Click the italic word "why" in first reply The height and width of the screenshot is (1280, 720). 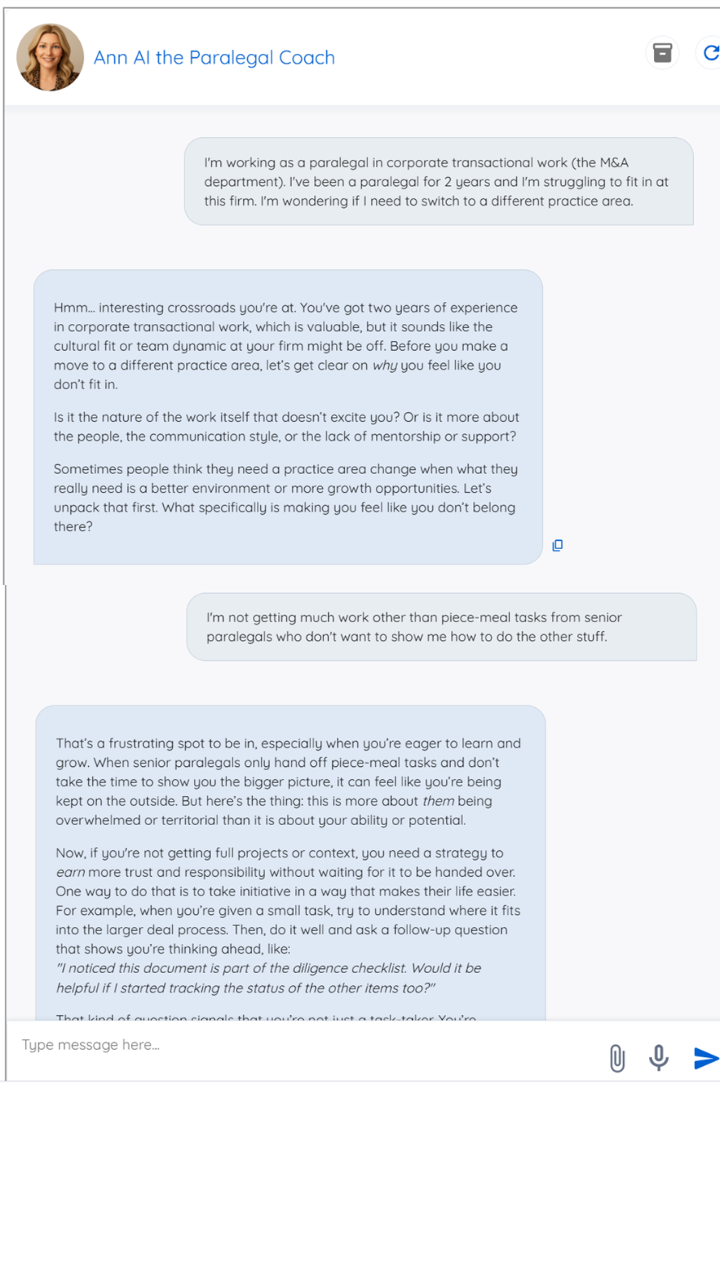click(x=385, y=365)
